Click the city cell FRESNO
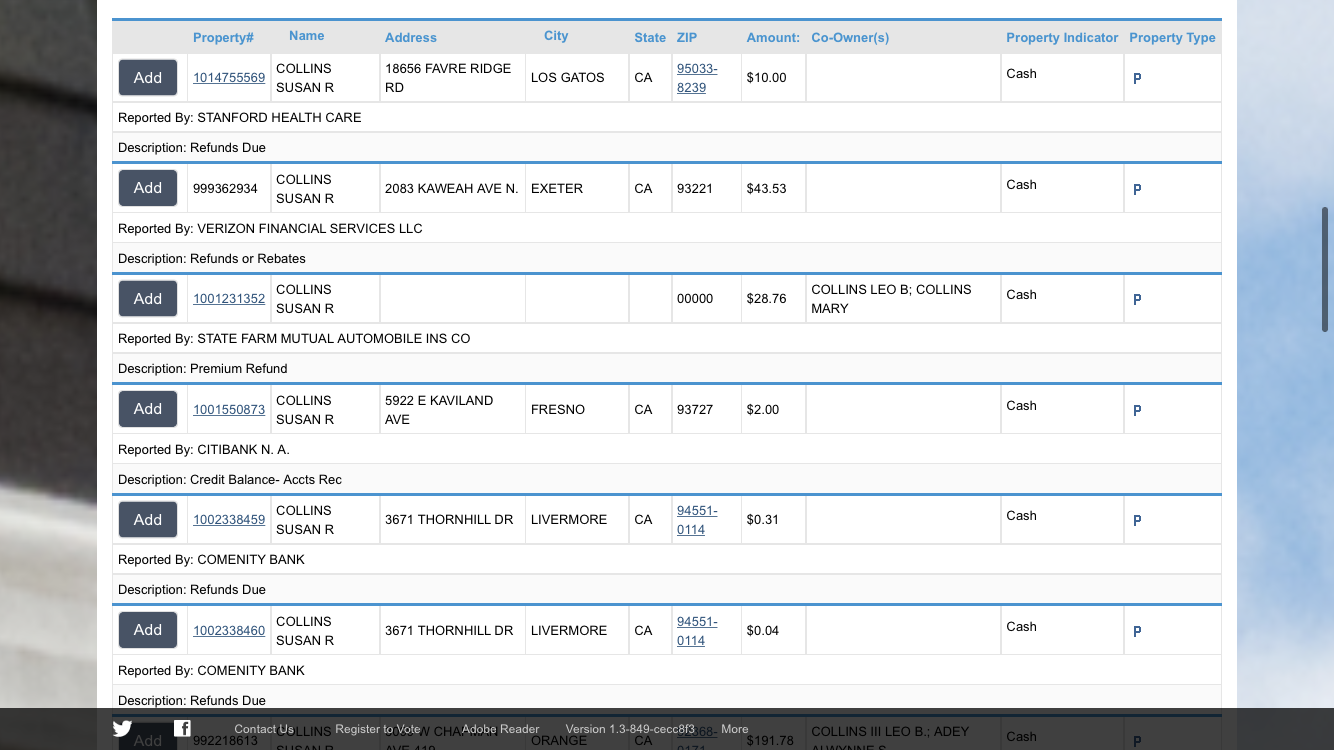1334x750 pixels. click(x=557, y=410)
